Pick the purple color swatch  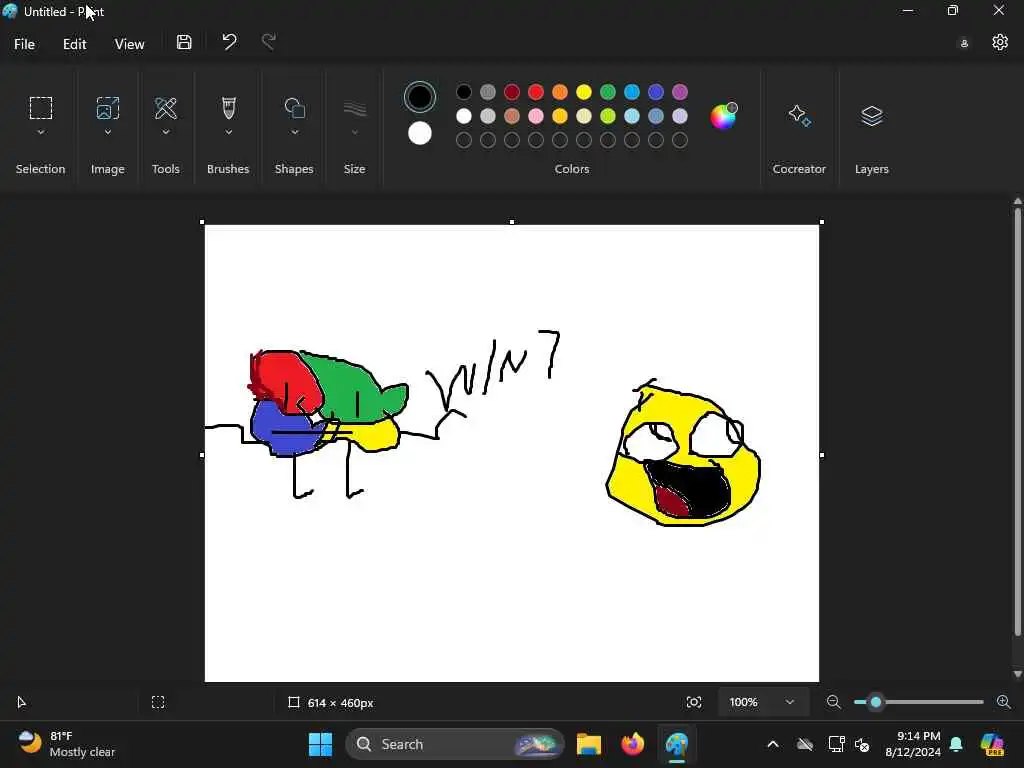pos(680,92)
